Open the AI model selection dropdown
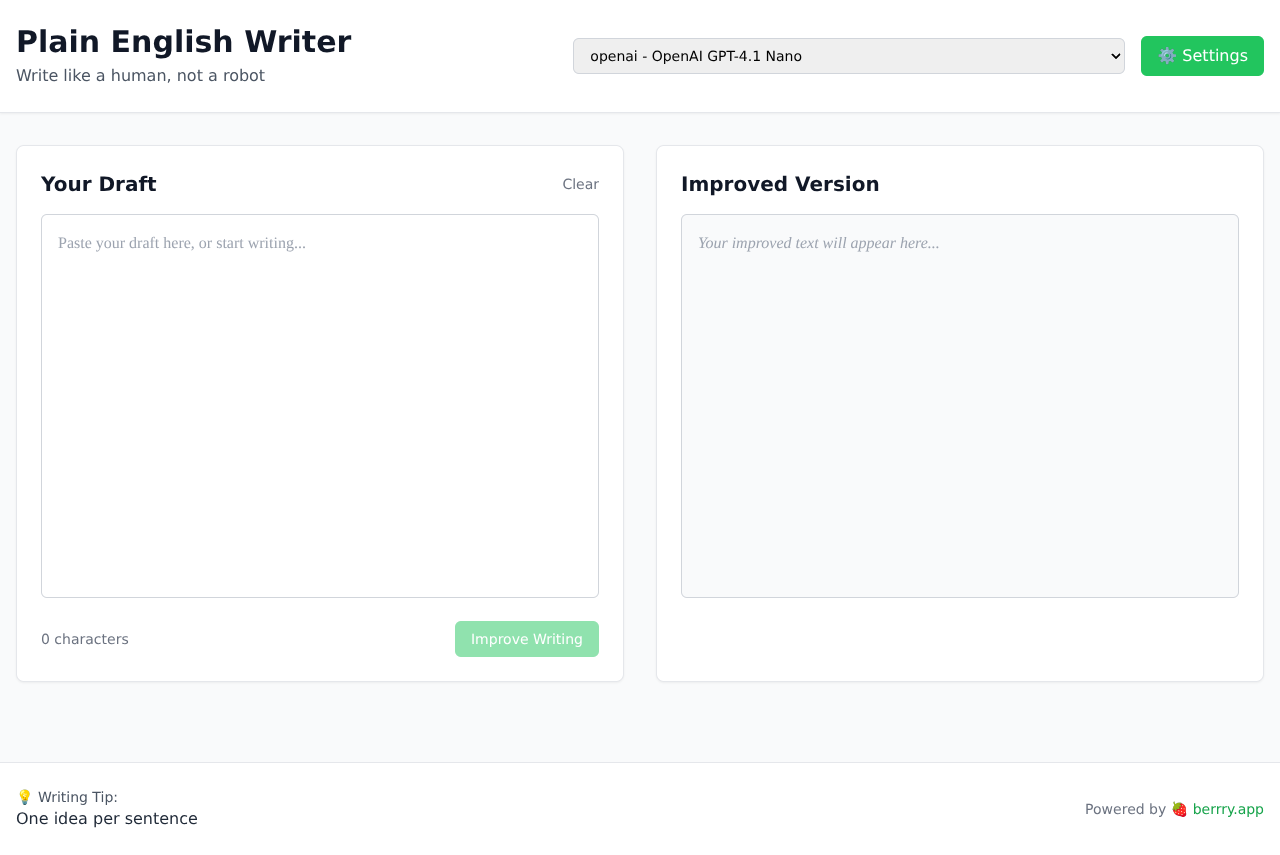Viewport: 1280px width, 855px height. point(848,56)
